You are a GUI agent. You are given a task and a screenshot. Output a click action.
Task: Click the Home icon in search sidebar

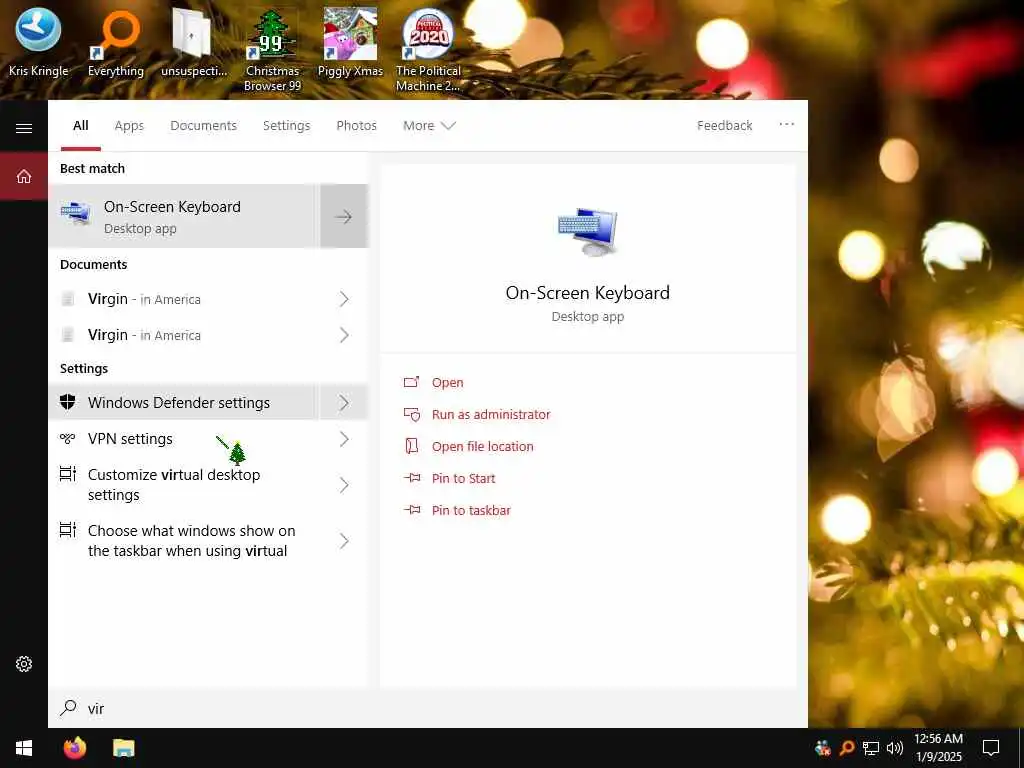(24, 176)
